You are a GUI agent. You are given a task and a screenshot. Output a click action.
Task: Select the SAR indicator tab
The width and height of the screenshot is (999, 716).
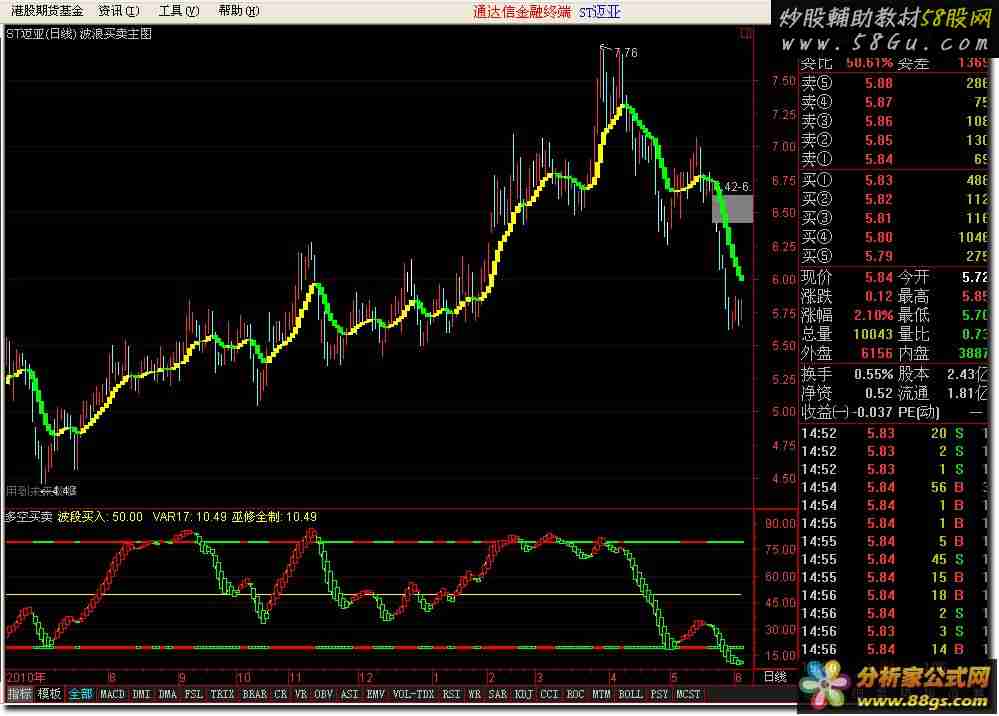(x=497, y=694)
